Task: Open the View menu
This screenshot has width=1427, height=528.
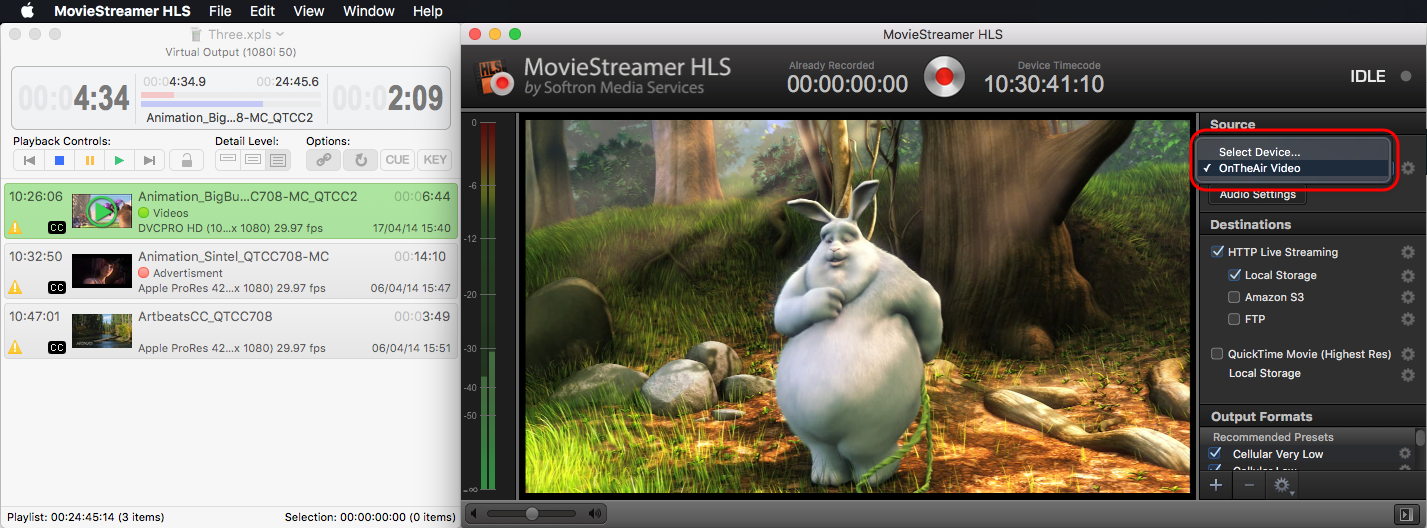Action: click(x=308, y=11)
